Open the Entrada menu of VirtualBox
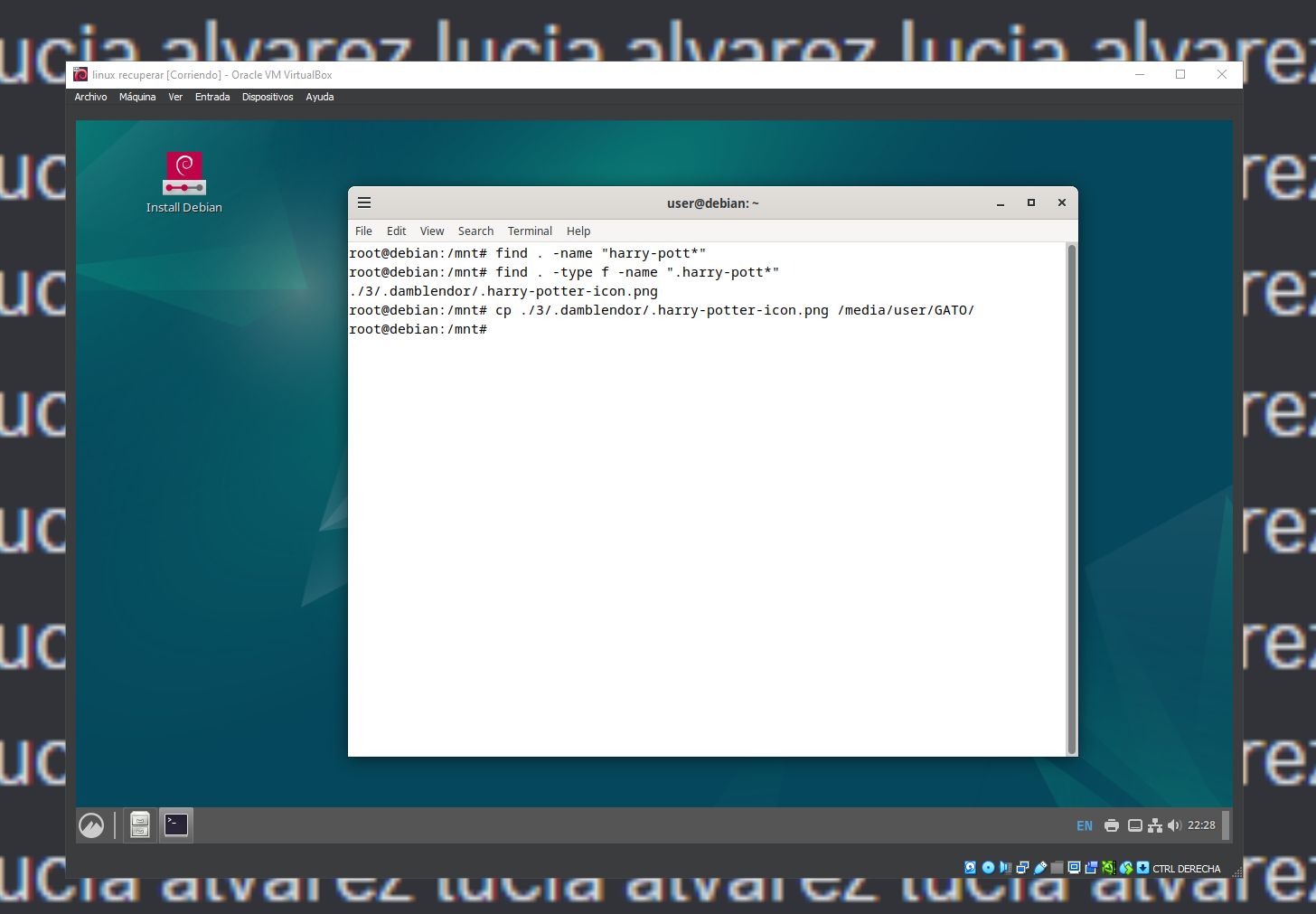This screenshot has height=914, width=1316. click(211, 97)
